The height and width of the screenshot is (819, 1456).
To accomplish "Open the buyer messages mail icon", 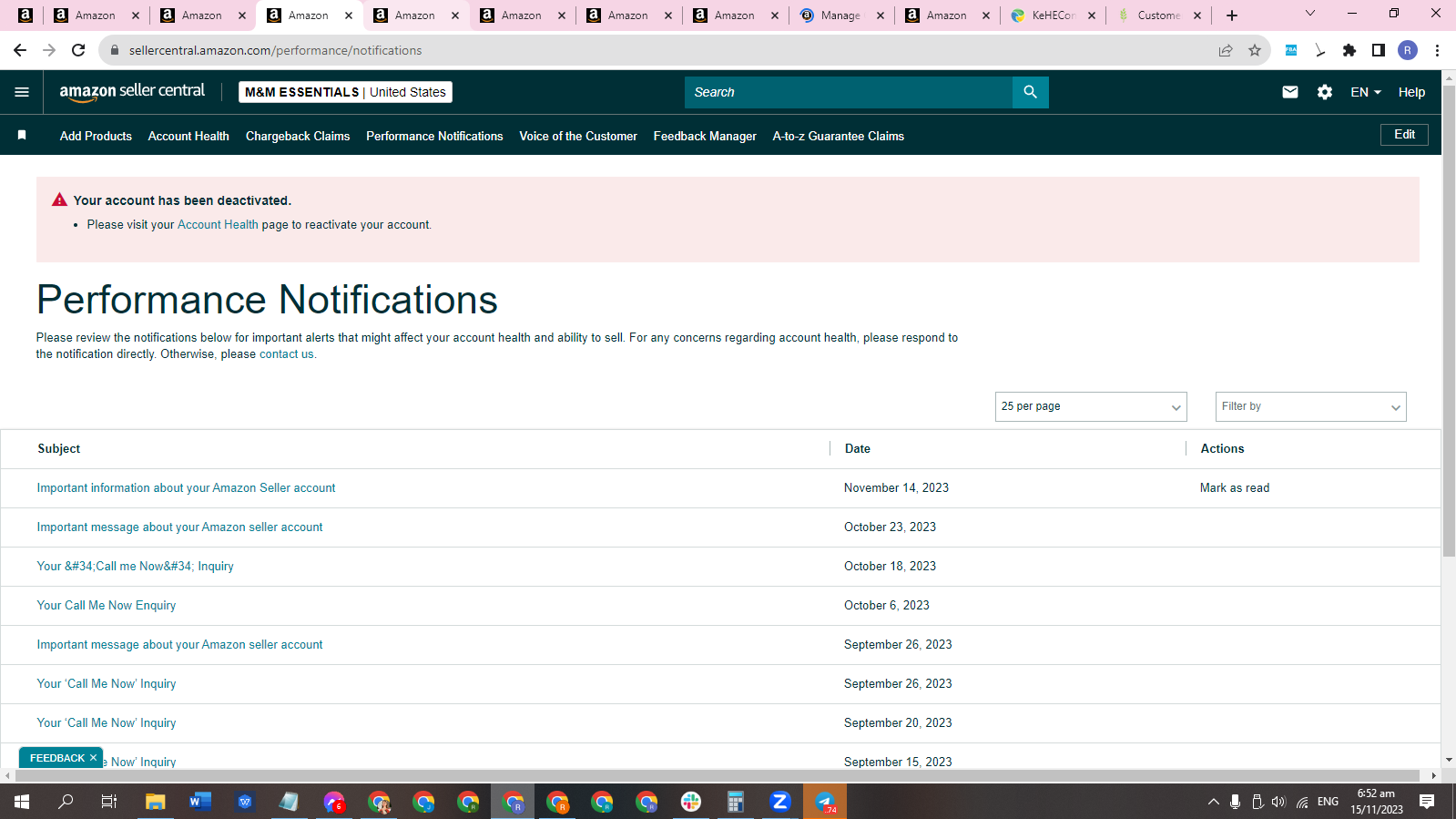I will click(1290, 92).
